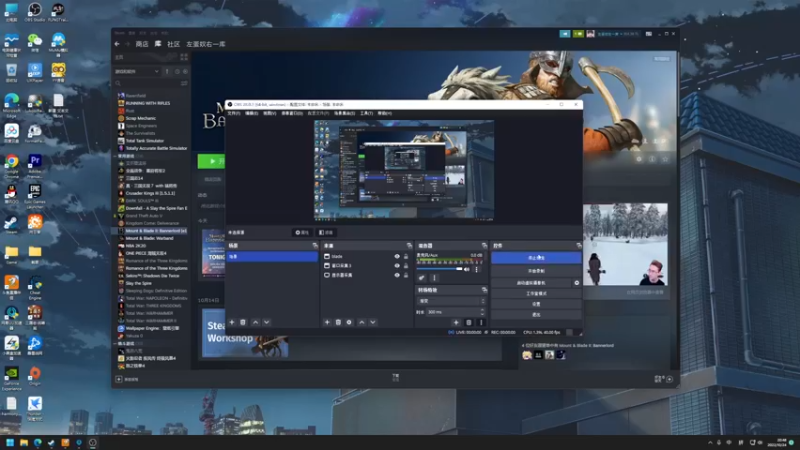Add a scene transition with plus icon
The height and width of the screenshot is (450, 800).
[x=456, y=322]
